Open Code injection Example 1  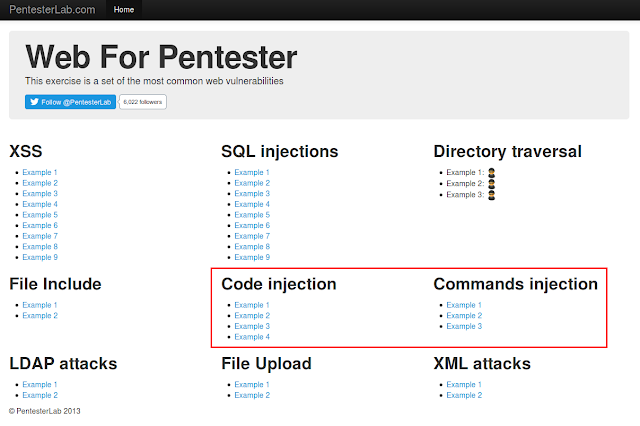[x=252, y=305]
